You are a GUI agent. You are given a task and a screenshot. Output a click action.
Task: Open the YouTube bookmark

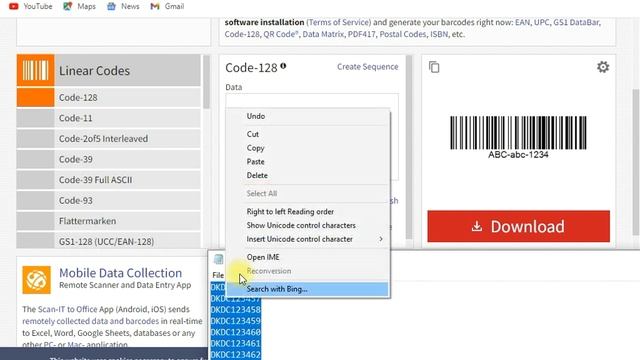tap(31, 7)
